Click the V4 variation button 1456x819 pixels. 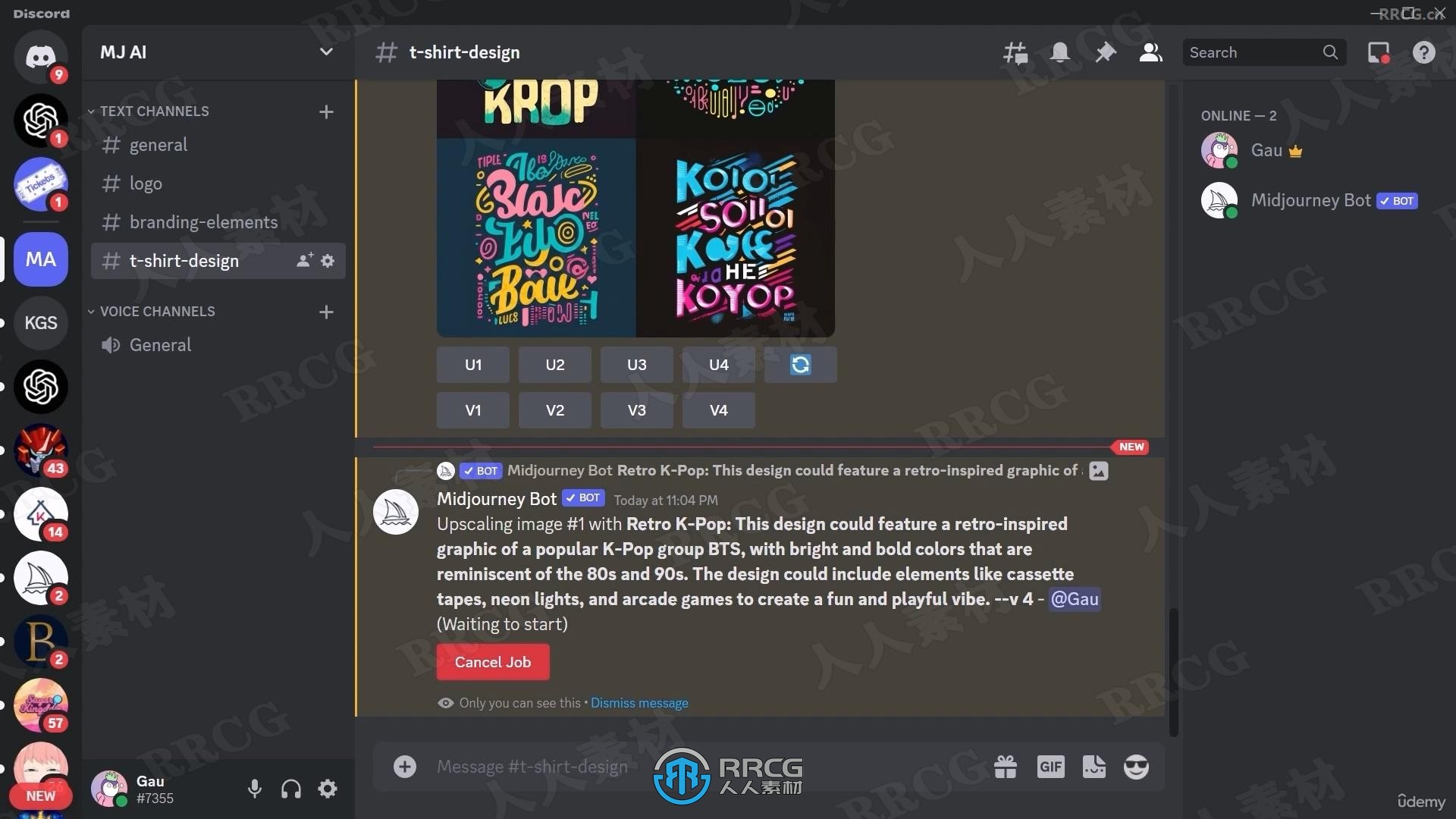tap(719, 410)
